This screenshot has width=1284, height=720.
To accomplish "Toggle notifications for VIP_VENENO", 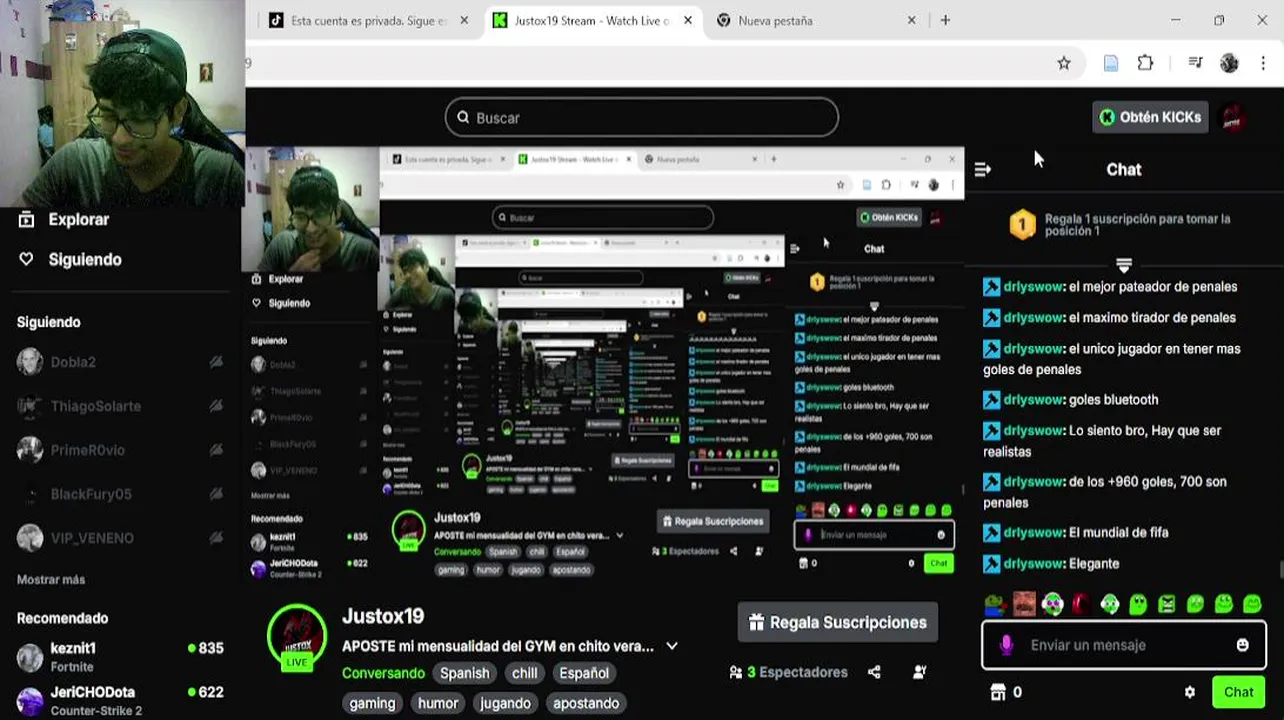I will tap(216, 538).
